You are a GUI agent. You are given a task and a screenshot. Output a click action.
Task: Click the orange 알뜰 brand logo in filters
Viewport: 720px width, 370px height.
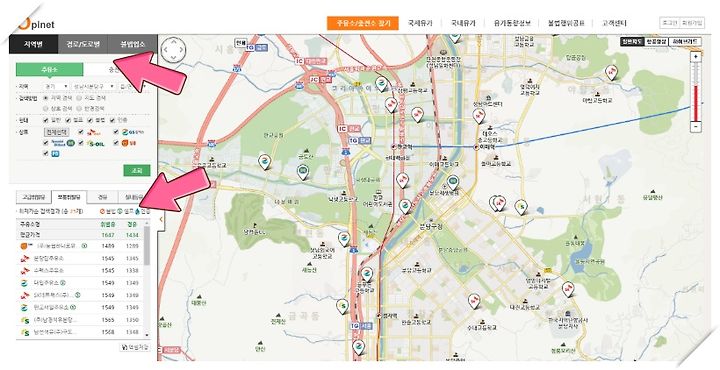pos(129,143)
